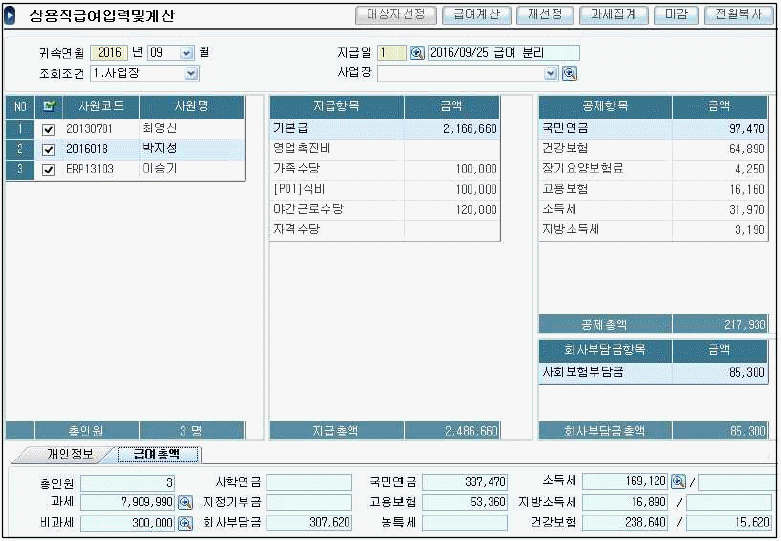Screen dimensions: 781x541
Task: Toggle the select-all checkbox in employee table header
Action: tap(47, 107)
